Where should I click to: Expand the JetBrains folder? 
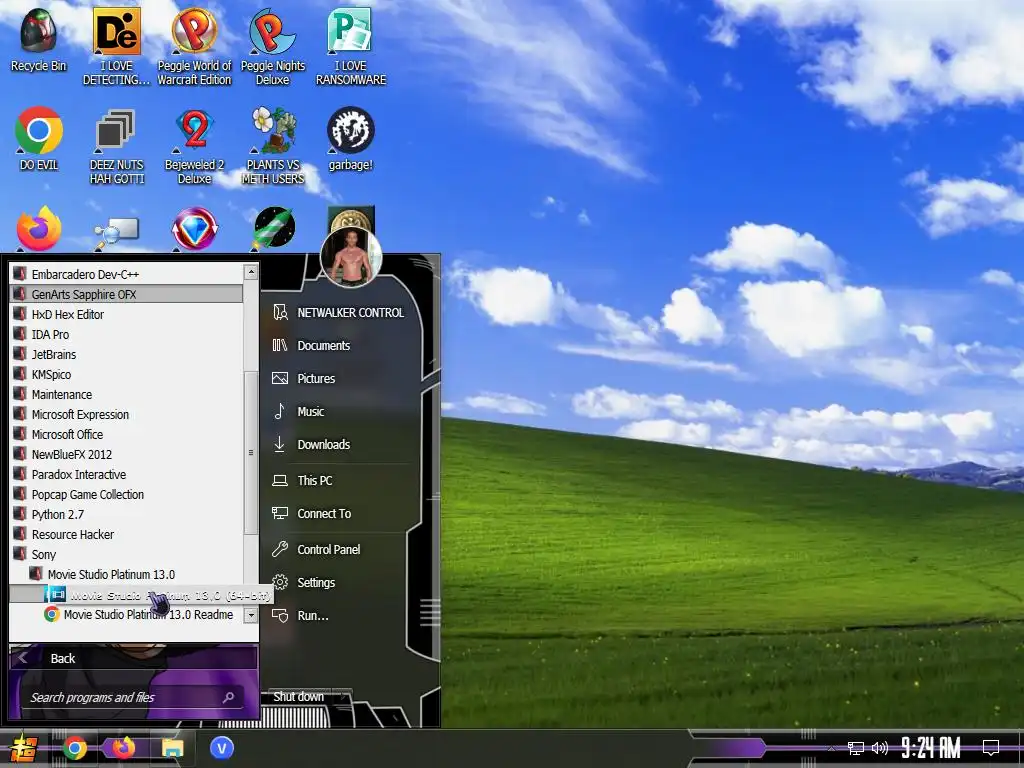click(127, 355)
